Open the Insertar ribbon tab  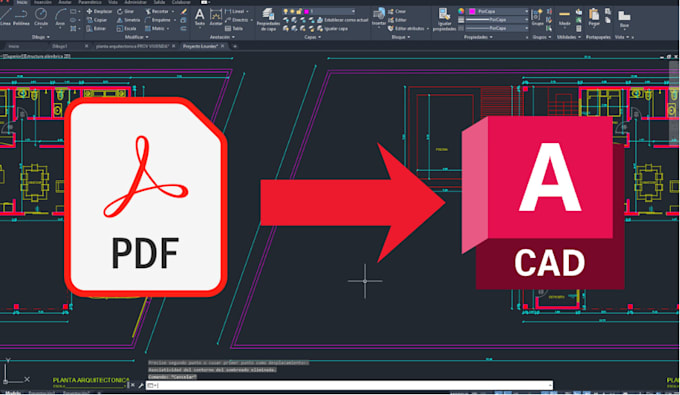[x=42, y=2]
